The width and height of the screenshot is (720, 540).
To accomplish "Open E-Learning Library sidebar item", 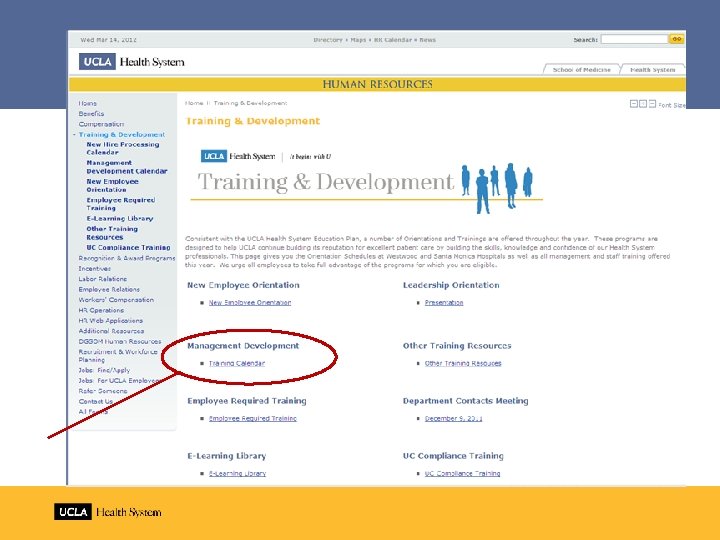I will [x=119, y=219].
